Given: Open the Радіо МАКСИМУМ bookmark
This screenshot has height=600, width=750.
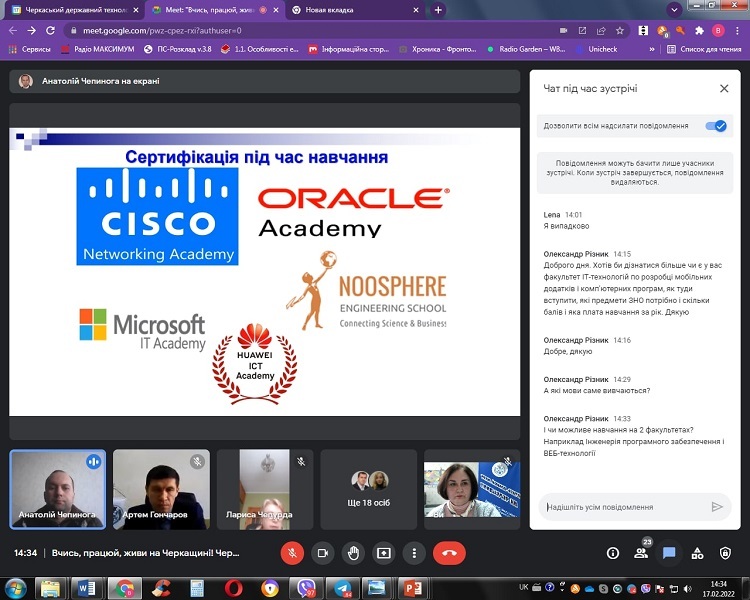Looking at the screenshot, I should coord(98,49).
